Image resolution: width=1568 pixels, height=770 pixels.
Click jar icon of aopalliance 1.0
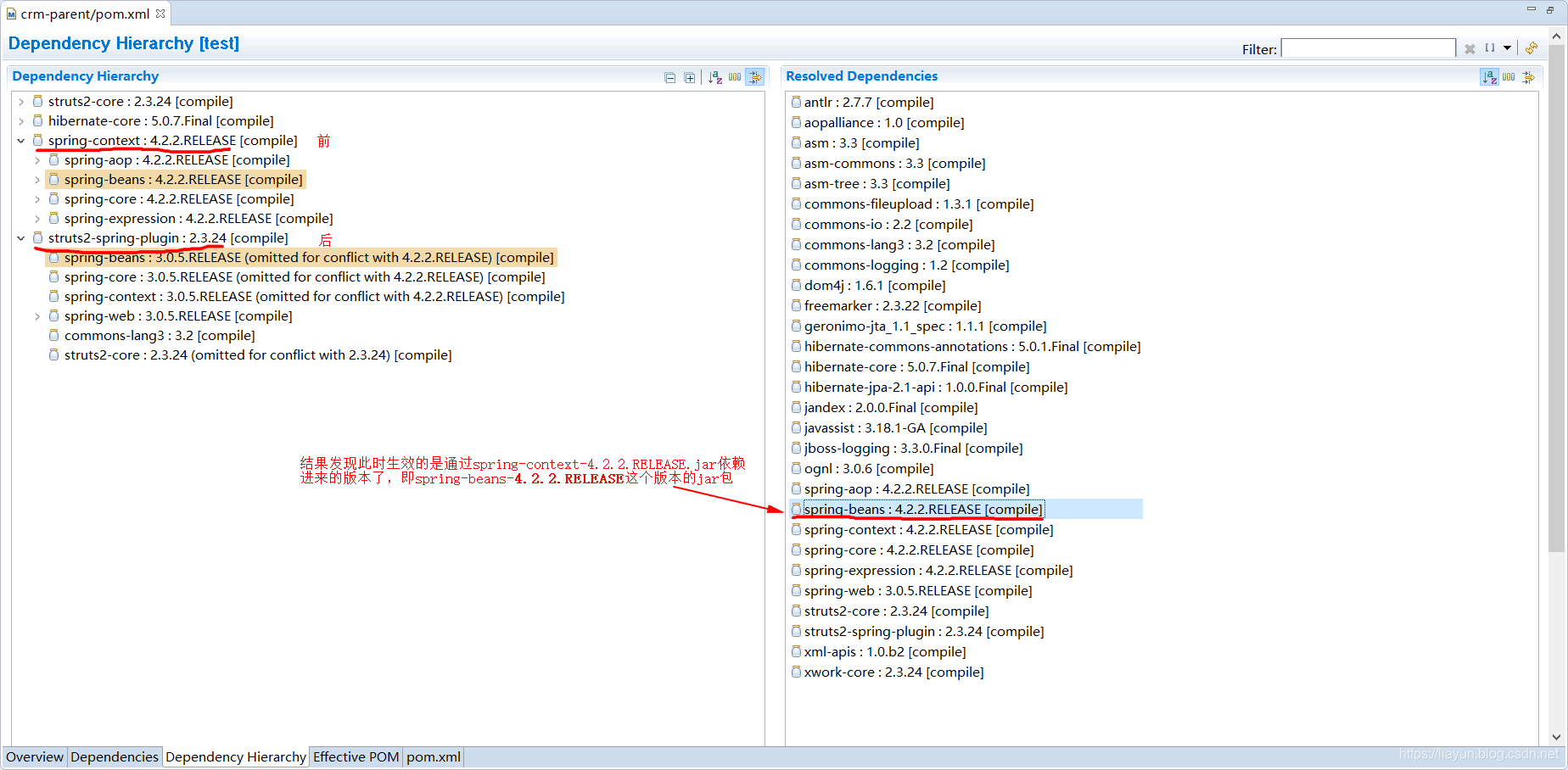click(796, 122)
